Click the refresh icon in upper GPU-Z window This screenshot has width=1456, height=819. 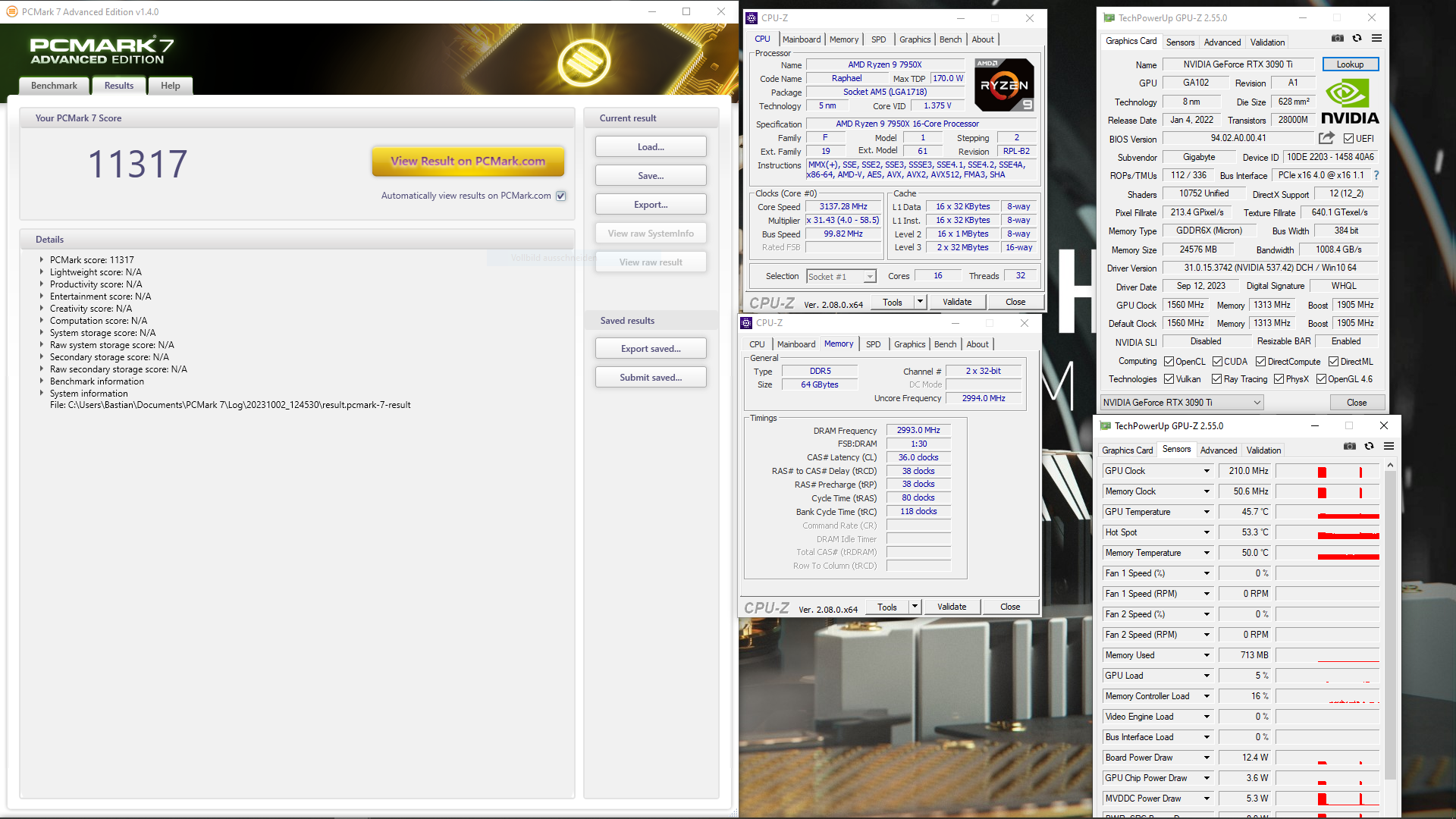[x=1357, y=39]
